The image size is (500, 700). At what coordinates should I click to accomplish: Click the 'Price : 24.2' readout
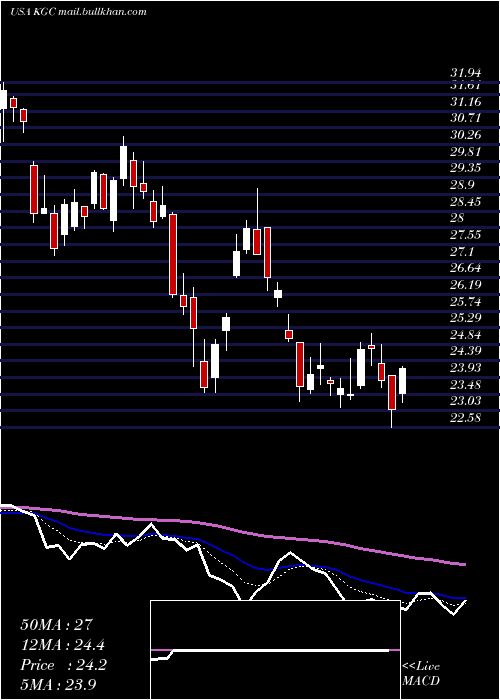coord(63,665)
